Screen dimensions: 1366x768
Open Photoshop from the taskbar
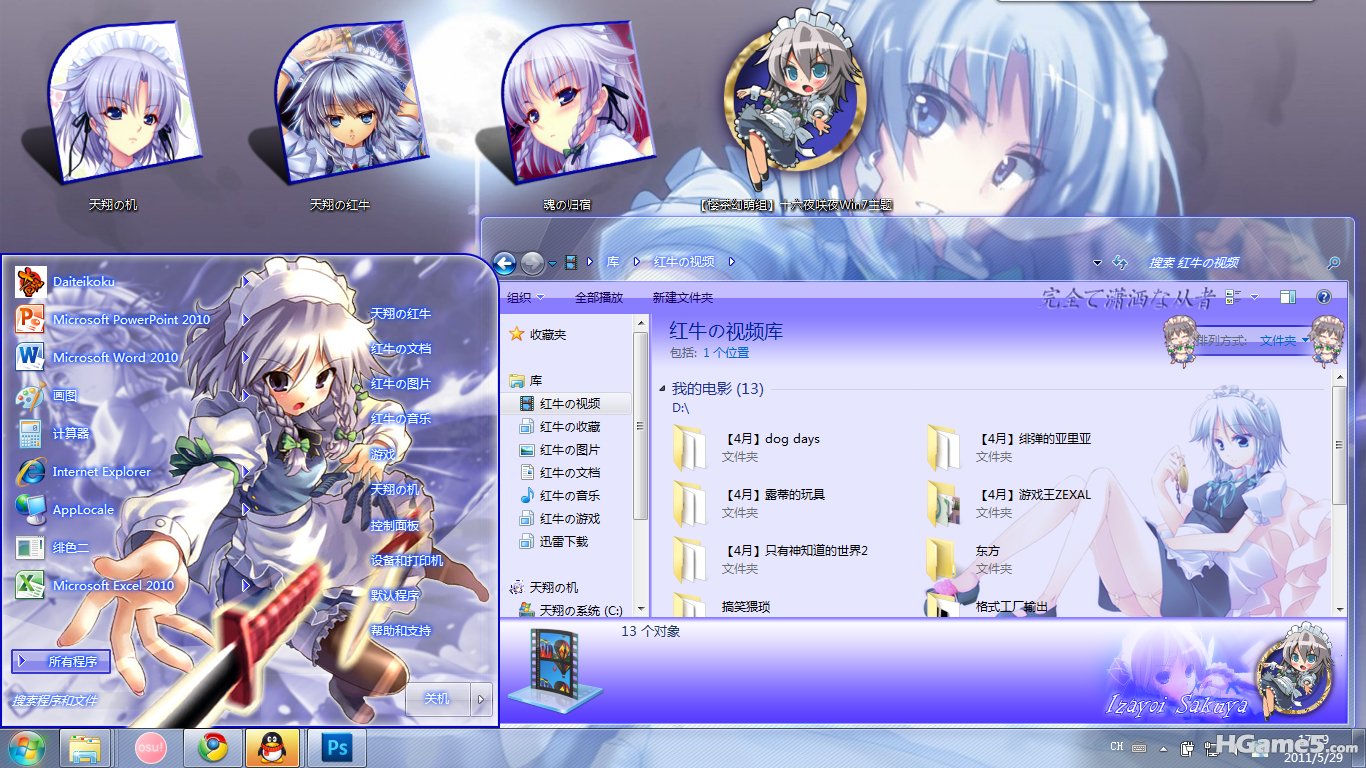337,748
